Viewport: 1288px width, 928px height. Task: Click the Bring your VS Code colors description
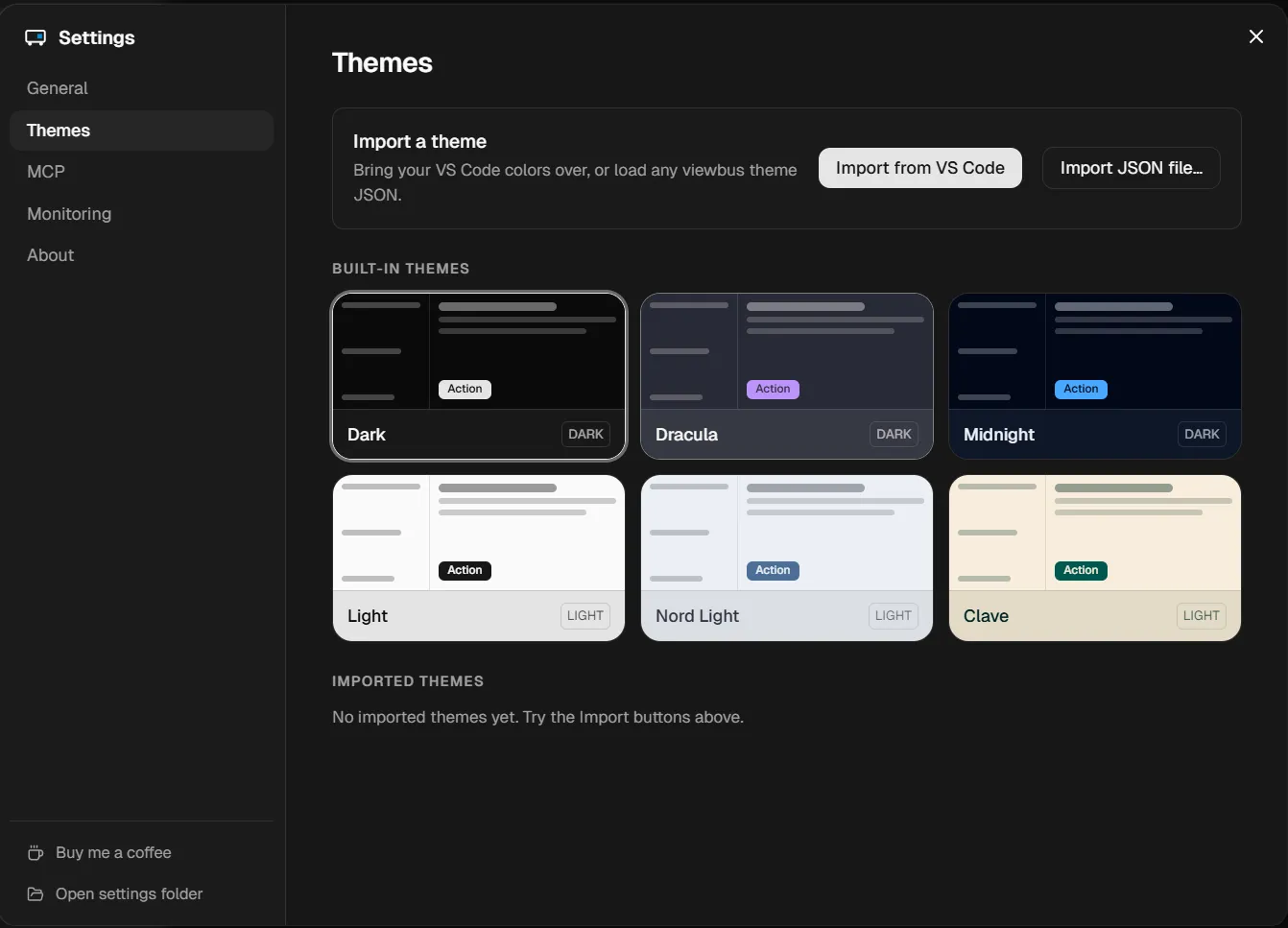575,182
